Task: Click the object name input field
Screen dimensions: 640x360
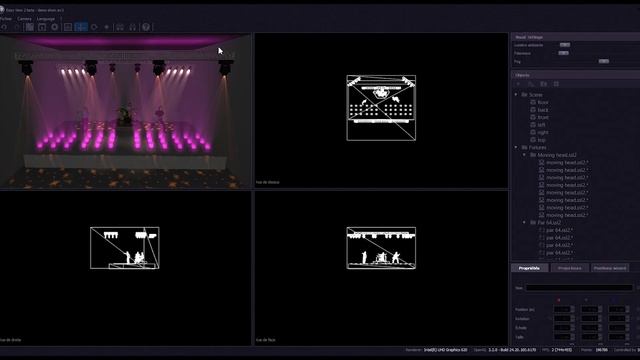Action: [x=579, y=288]
